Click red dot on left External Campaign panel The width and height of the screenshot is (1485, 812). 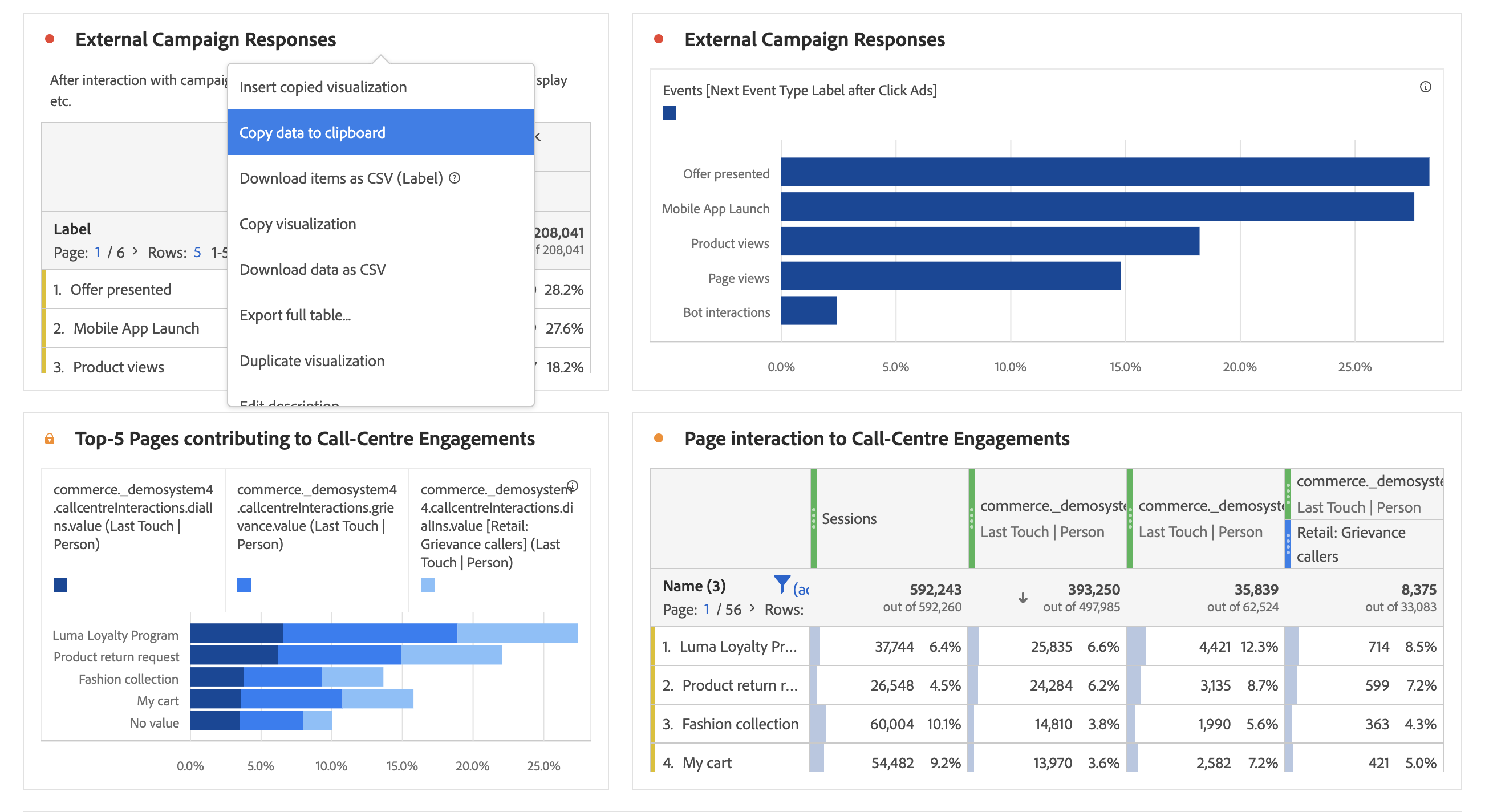pyautogui.click(x=50, y=39)
